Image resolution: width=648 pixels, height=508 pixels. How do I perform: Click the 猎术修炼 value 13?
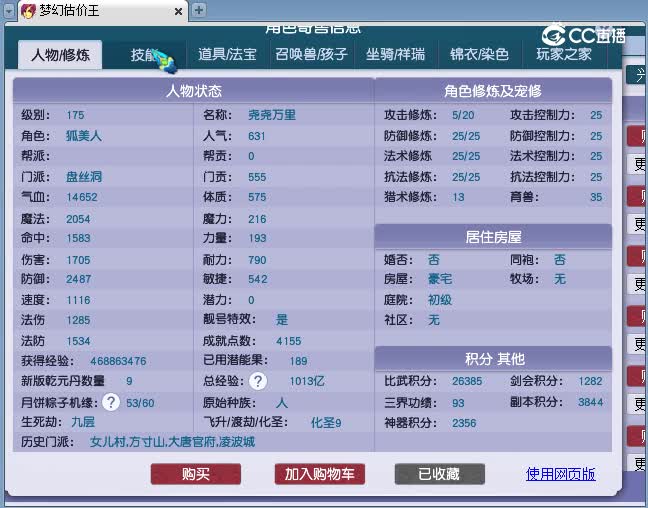(x=458, y=197)
